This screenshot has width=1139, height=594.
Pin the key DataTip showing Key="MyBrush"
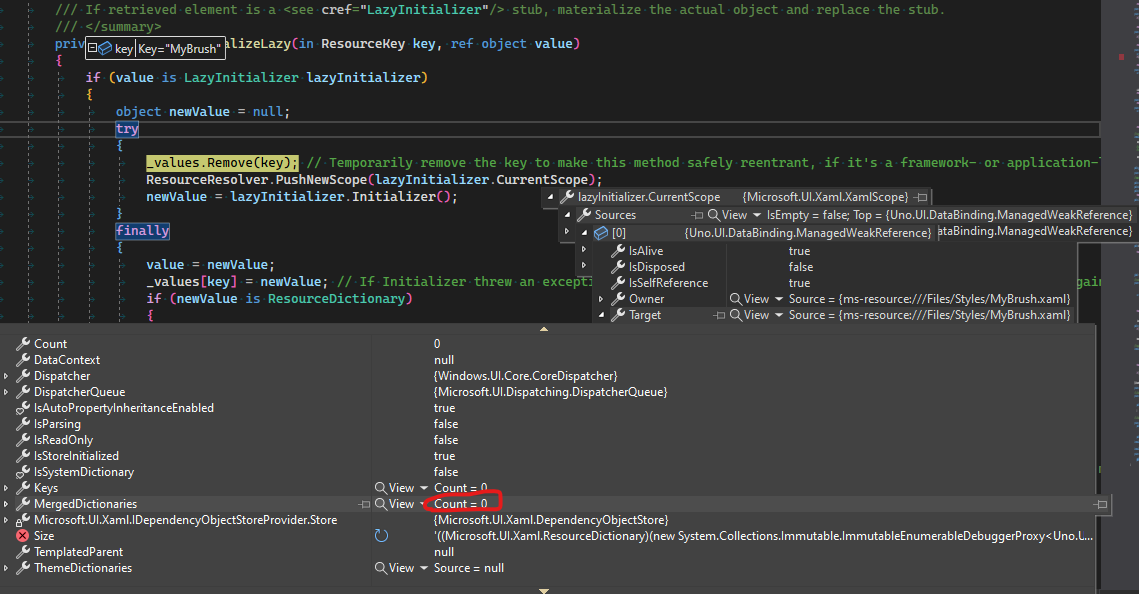pos(93,47)
